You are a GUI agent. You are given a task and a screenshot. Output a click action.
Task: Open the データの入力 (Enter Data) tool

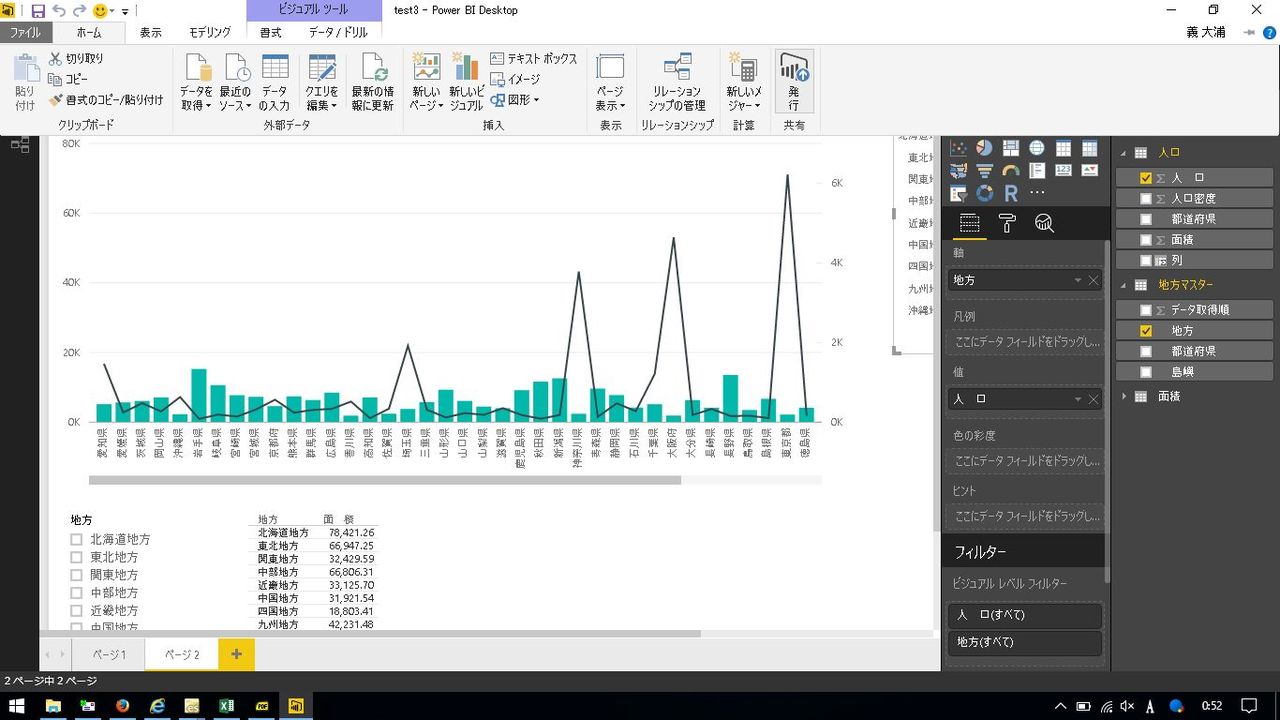coord(274,82)
